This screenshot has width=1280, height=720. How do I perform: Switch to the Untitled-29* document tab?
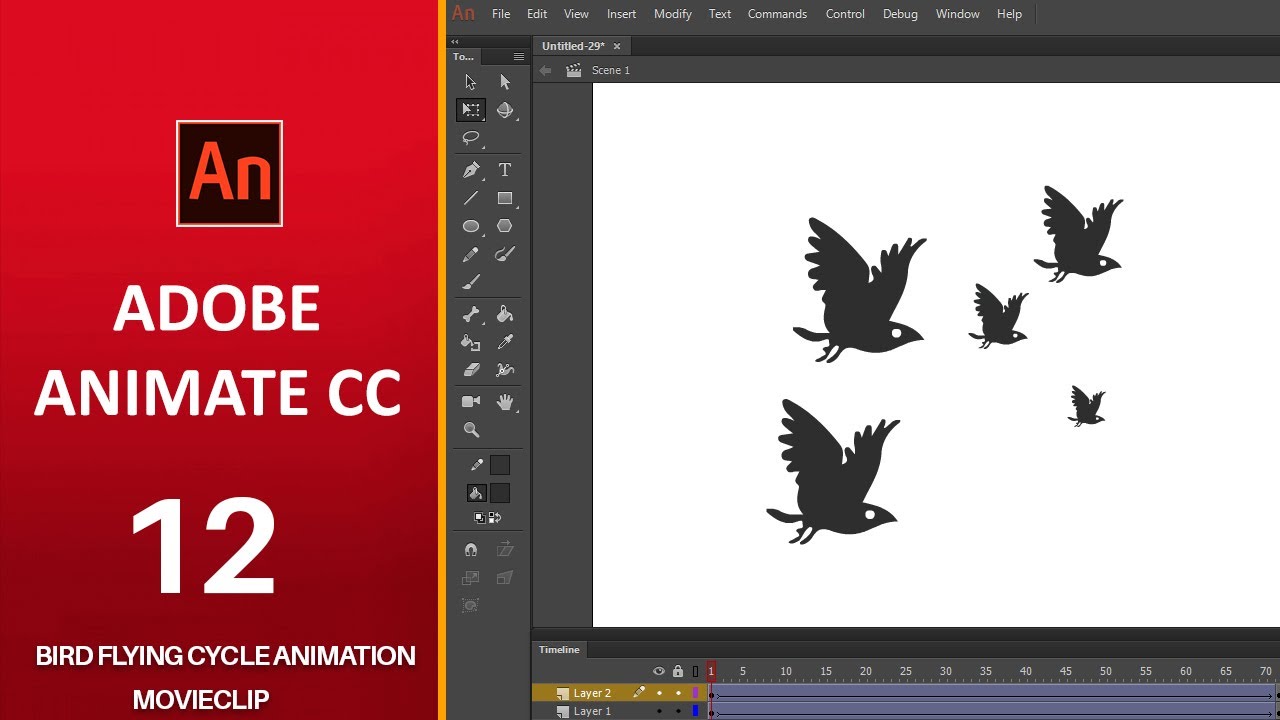point(574,46)
